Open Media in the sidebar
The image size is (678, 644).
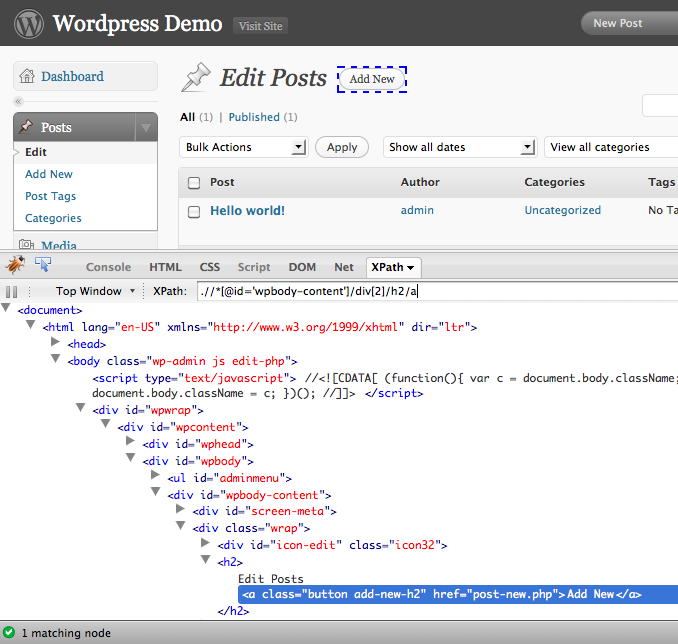point(59,245)
